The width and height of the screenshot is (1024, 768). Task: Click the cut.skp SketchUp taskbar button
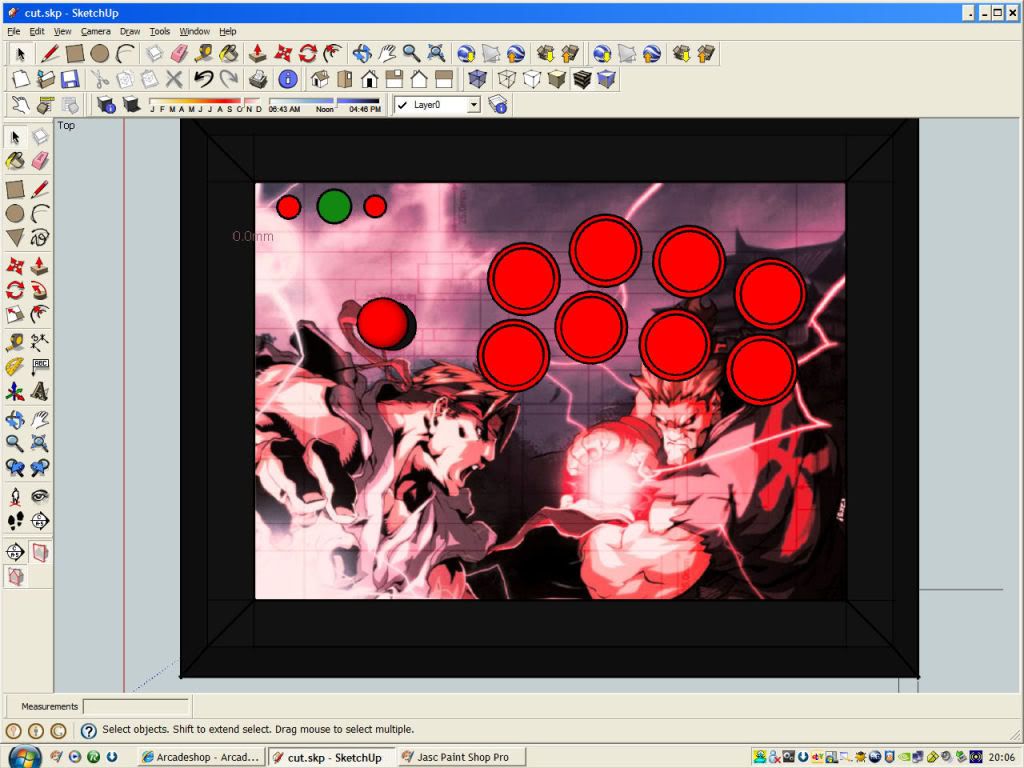tap(331, 757)
